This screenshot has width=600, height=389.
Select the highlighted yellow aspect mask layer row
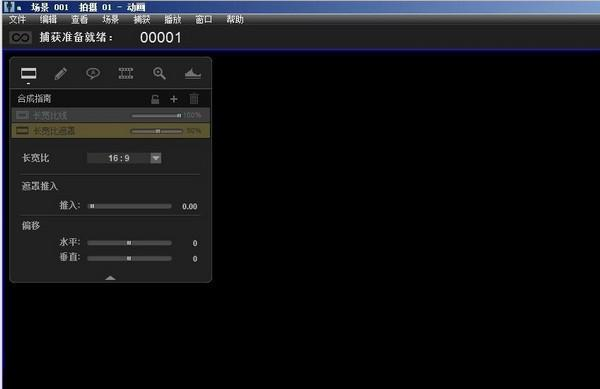(x=111, y=131)
